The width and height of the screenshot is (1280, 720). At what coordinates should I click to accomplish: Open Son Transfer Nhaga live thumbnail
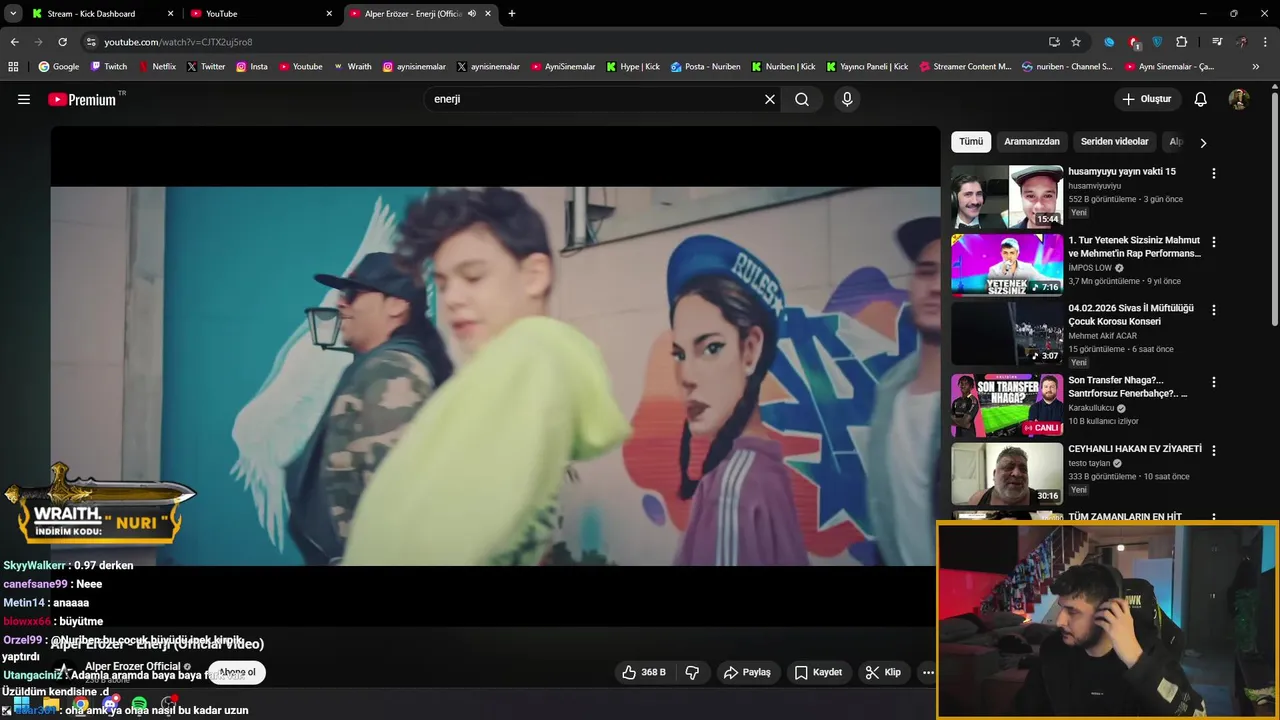tap(1007, 405)
